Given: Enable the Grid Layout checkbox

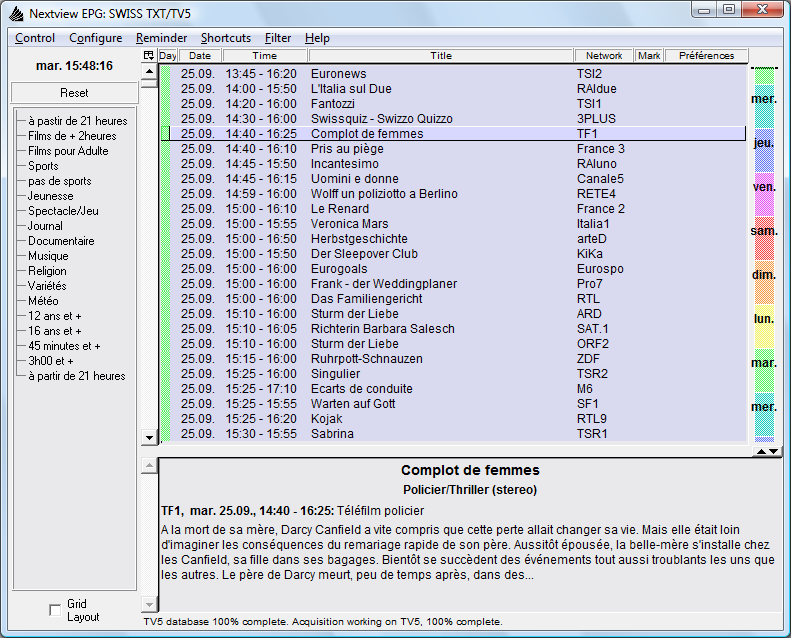Looking at the screenshot, I should (x=55, y=610).
